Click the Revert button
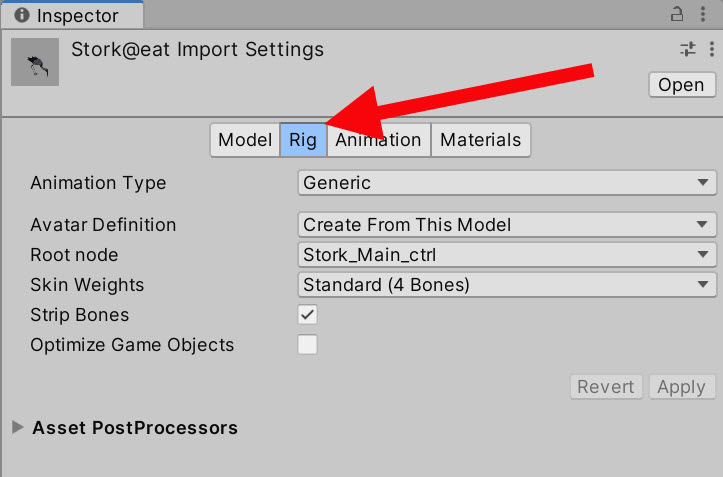Image resolution: width=723 pixels, height=477 pixels. [606, 387]
